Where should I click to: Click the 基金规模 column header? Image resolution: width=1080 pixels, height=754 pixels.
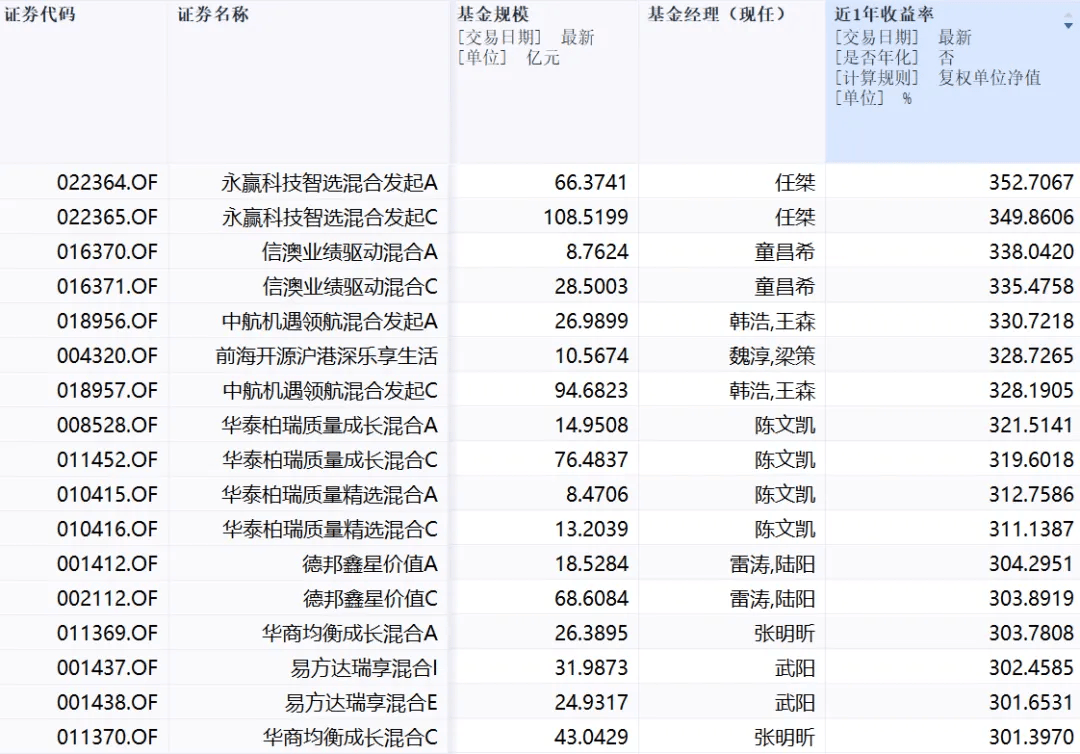493,15
